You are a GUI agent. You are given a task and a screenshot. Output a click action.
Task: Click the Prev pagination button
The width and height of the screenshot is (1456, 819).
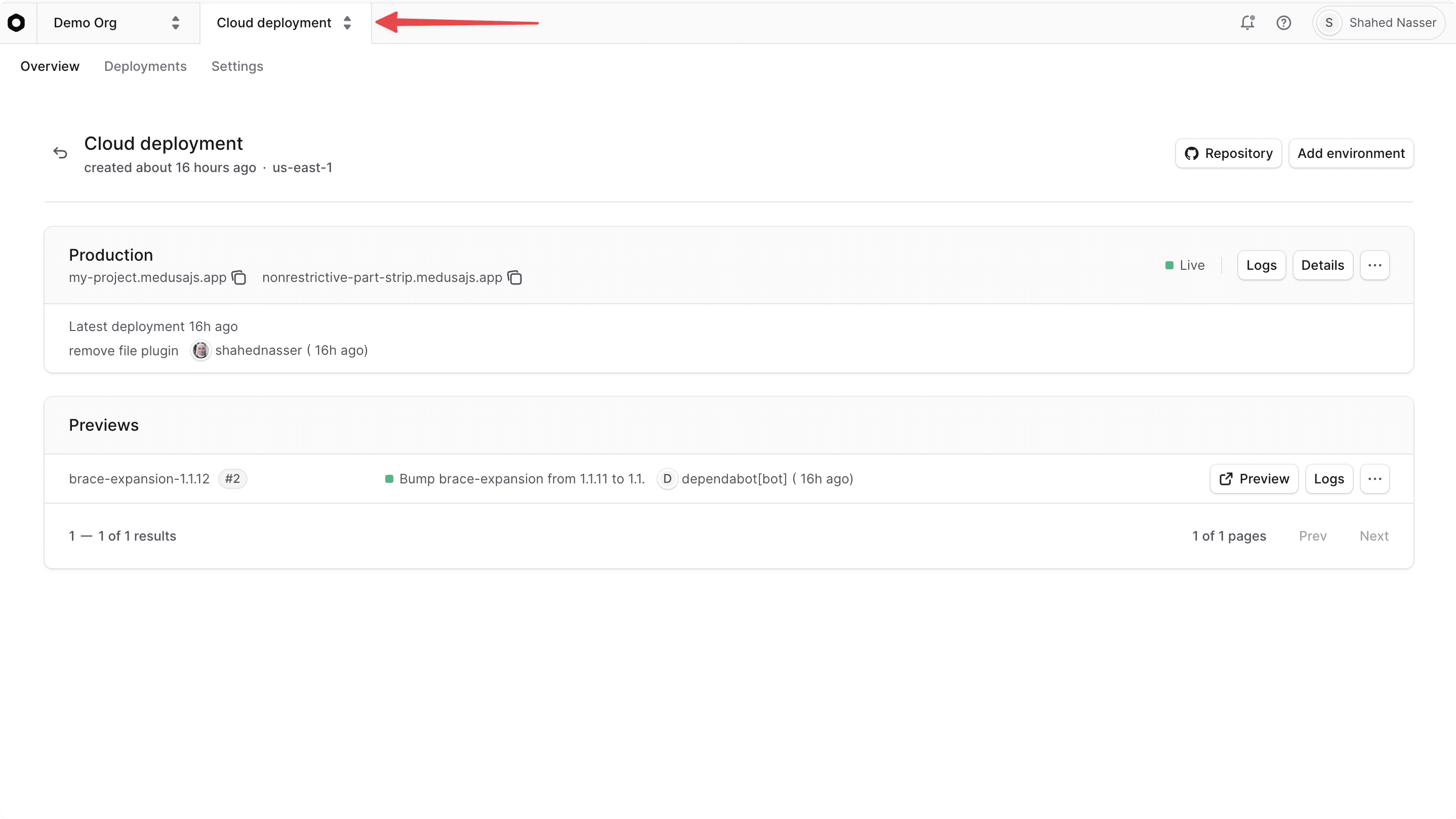(x=1312, y=536)
